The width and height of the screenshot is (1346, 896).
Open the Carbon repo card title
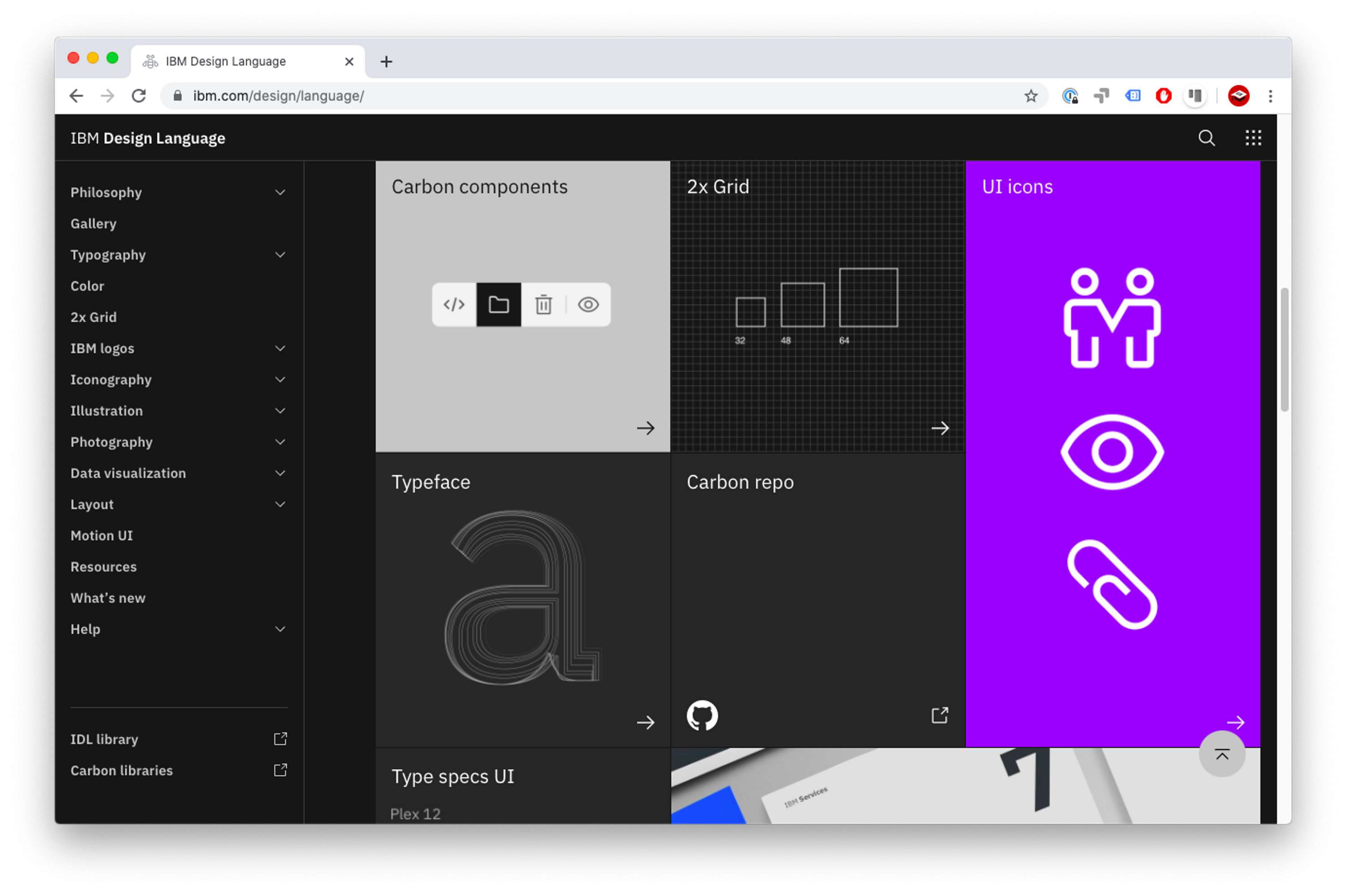(x=740, y=482)
